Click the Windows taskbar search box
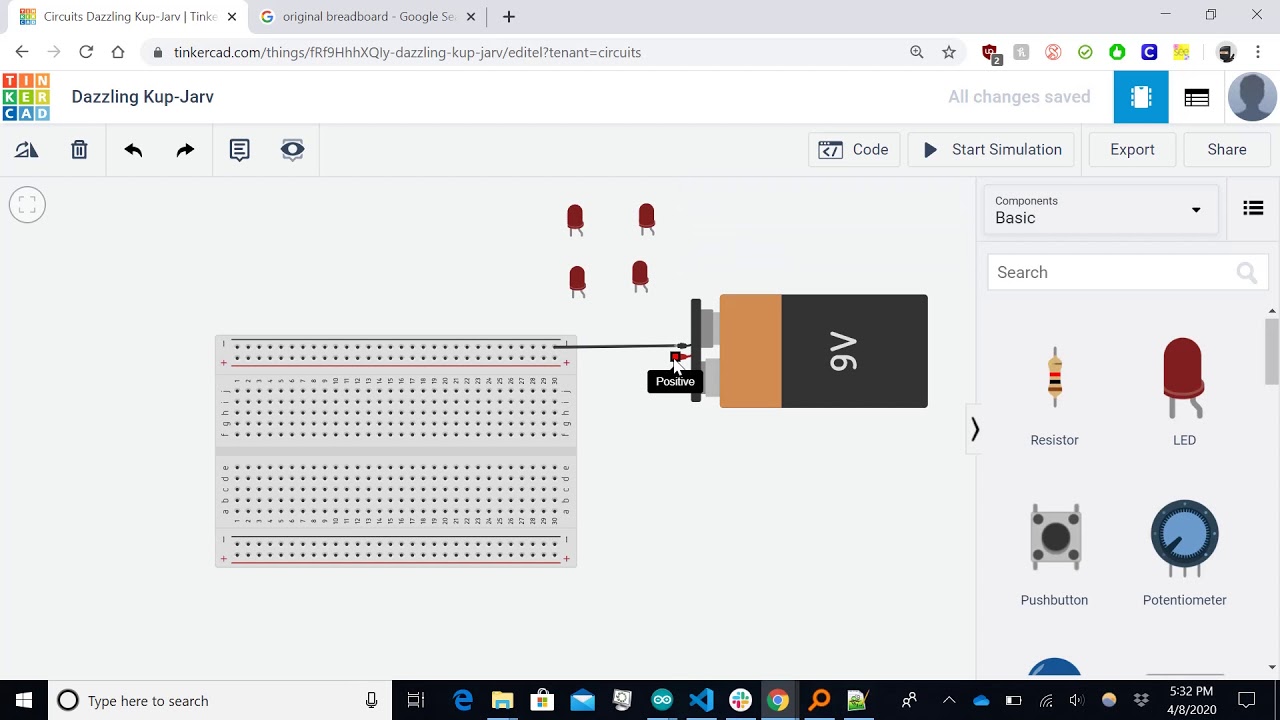The image size is (1280, 720). click(220, 700)
